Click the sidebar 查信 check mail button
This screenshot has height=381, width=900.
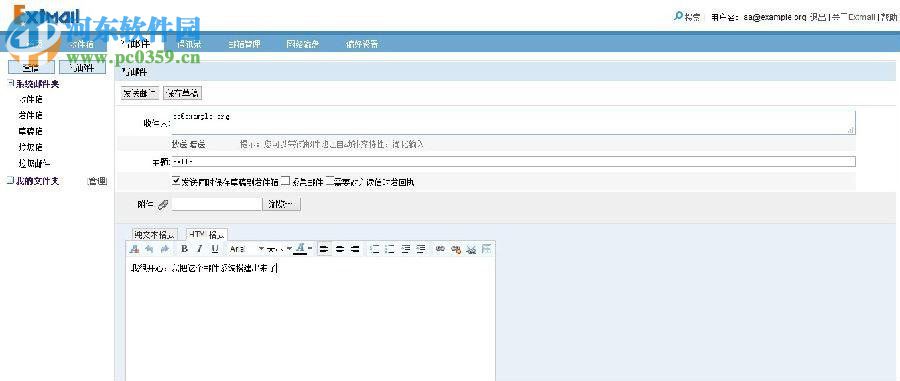tap(31, 68)
